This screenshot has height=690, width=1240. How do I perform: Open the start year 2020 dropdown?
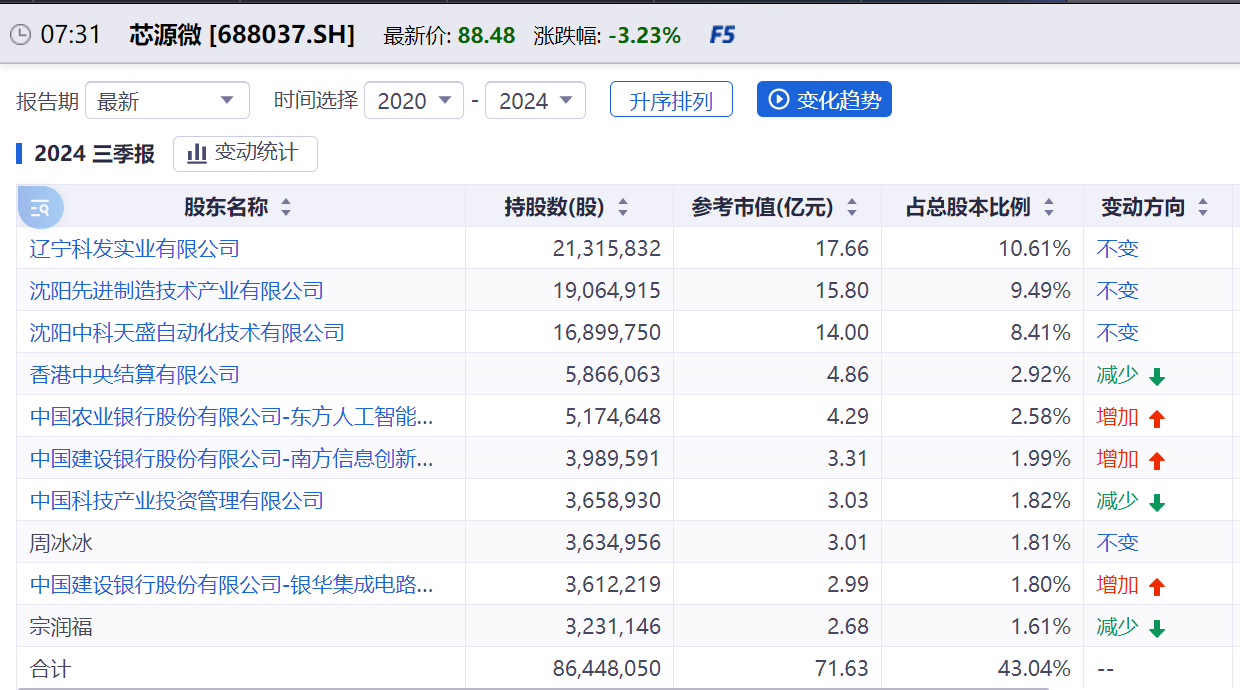tap(414, 101)
